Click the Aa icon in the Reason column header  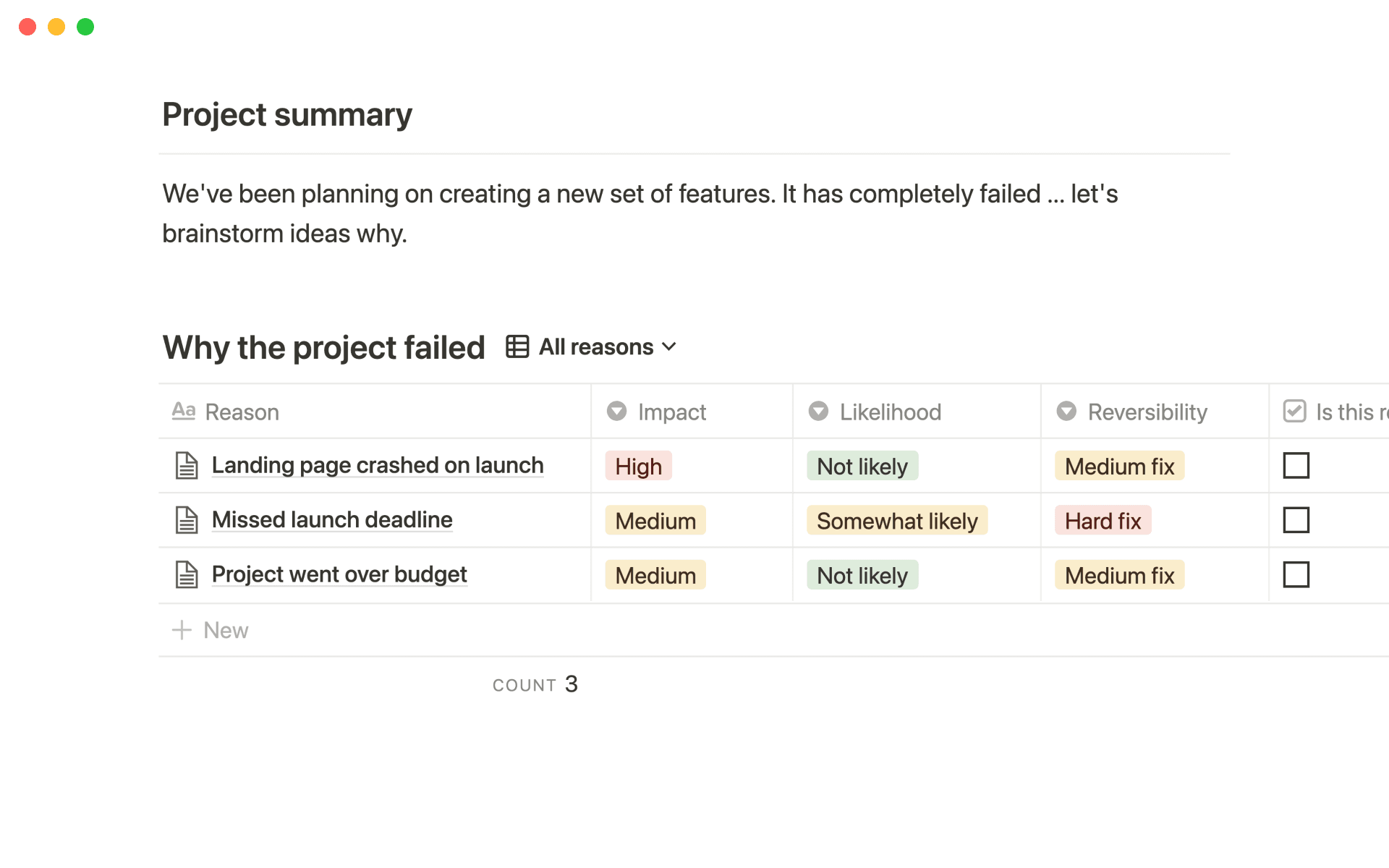[184, 411]
